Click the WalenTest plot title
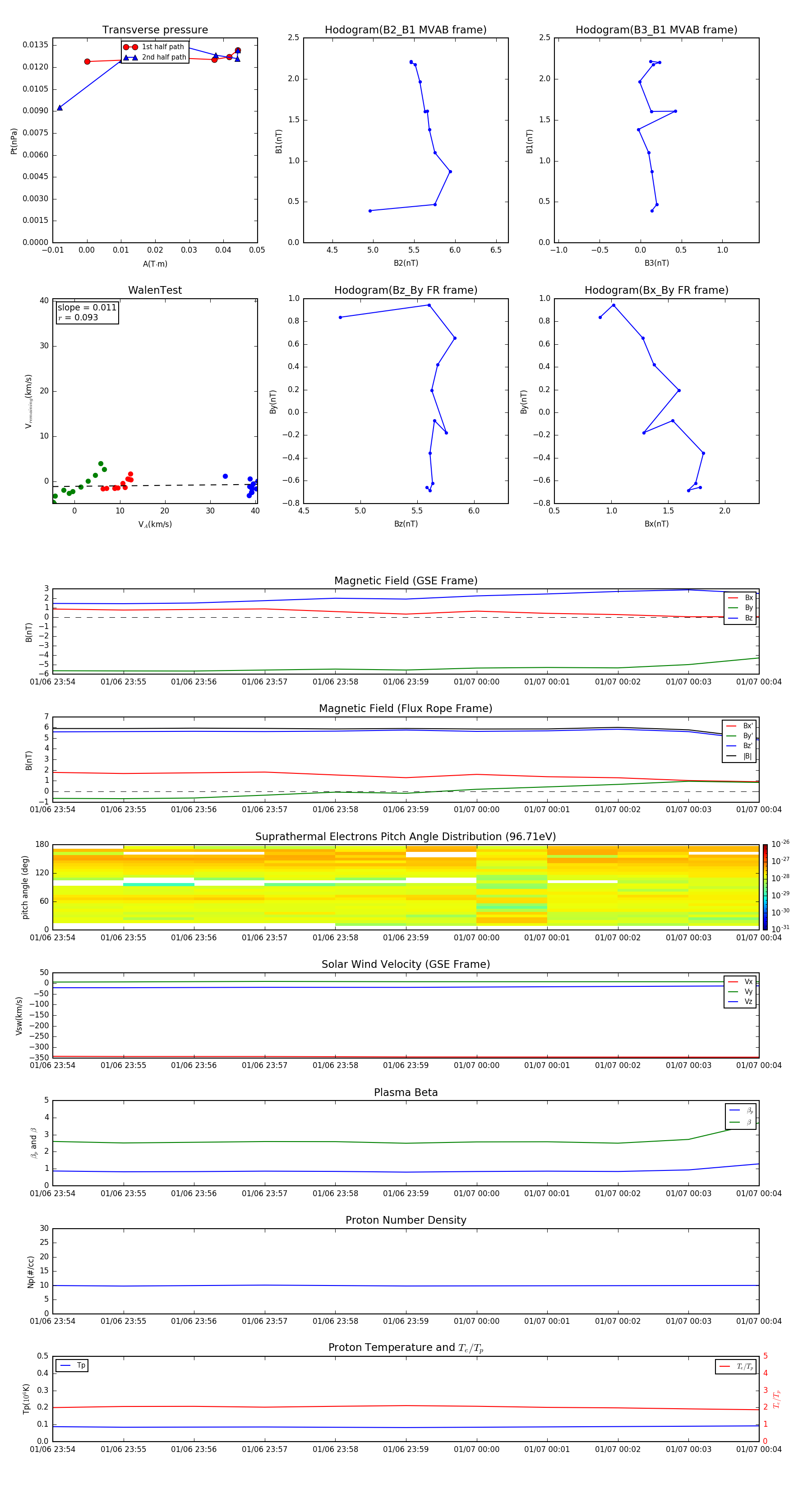Image resolution: width=812 pixels, height=1489 pixels. pyautogui.click(x=155, y=290)
